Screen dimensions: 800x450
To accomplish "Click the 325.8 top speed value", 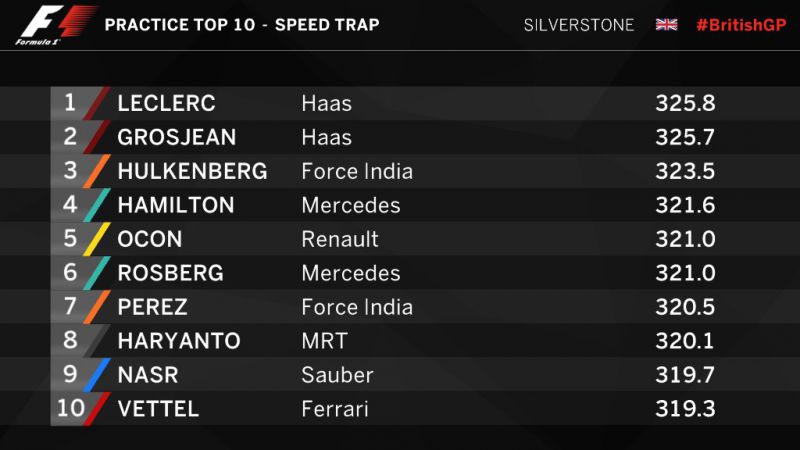I will [x=685, y=103].
